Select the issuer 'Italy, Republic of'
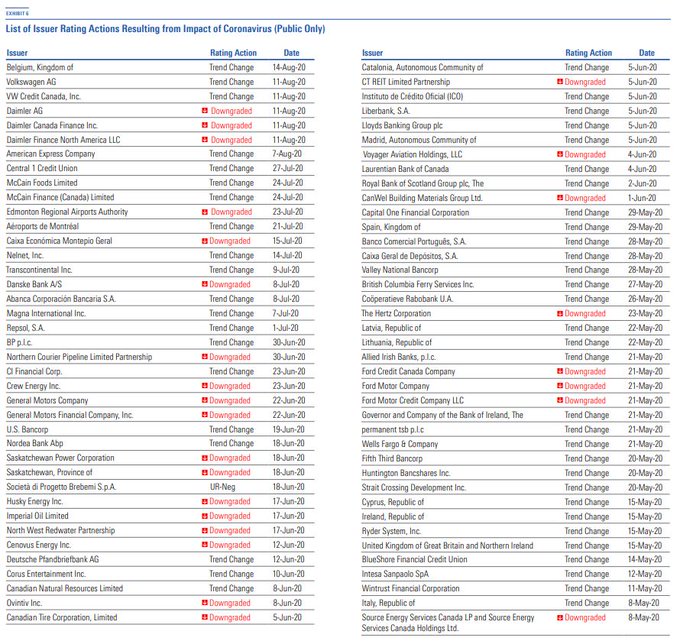 [x=389, y=603]
